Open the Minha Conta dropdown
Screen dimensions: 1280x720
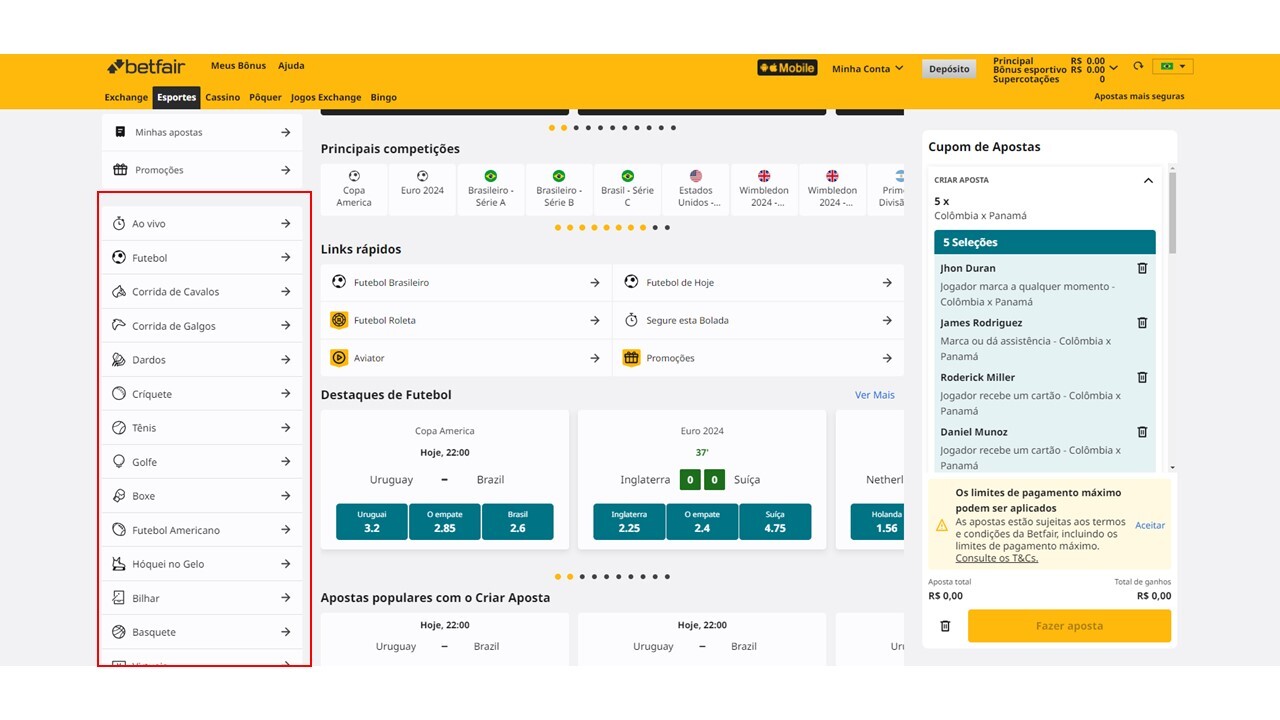click(x=867, y=69)
